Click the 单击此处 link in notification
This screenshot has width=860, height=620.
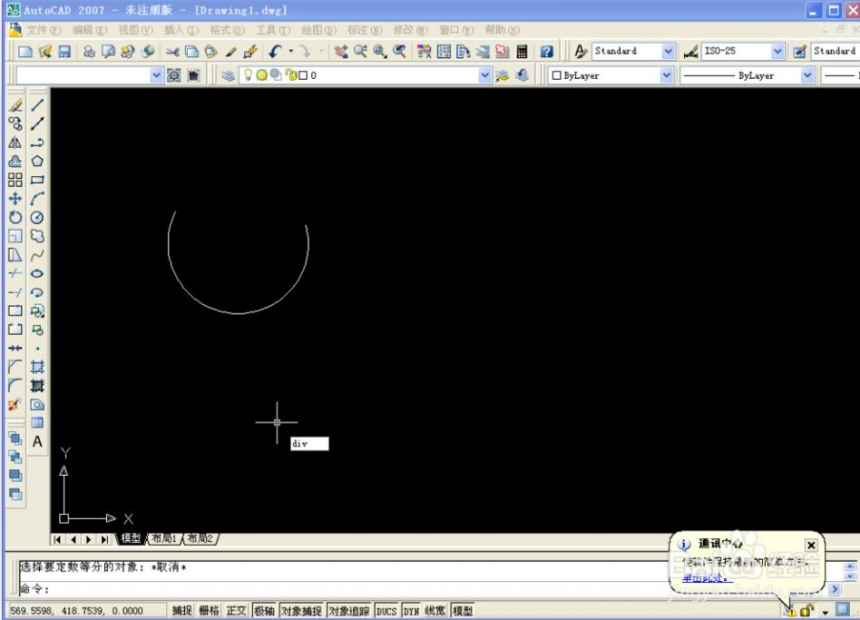(706, 578)
